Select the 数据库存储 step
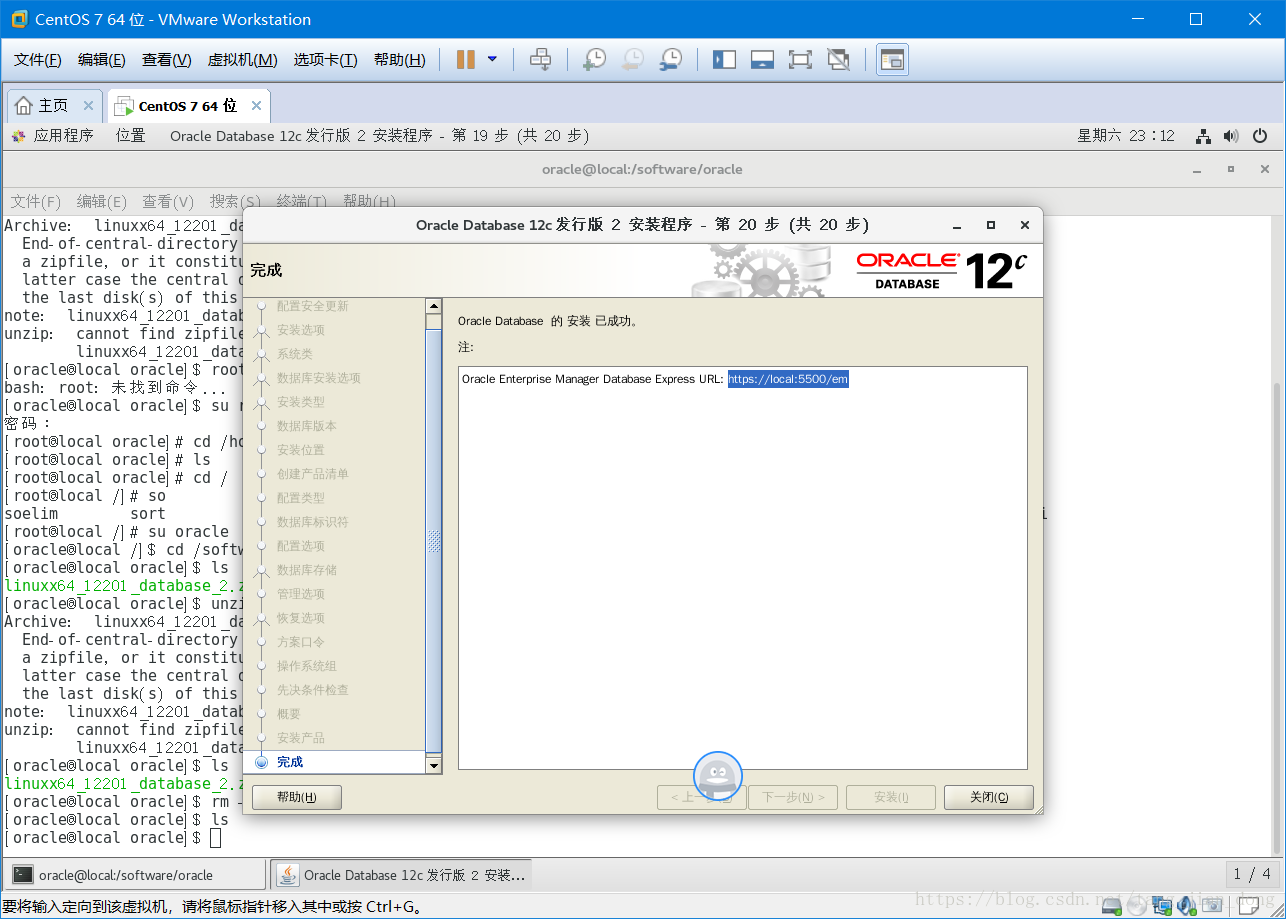This screenshot has height=919, width=1286. tap(307, 570)
